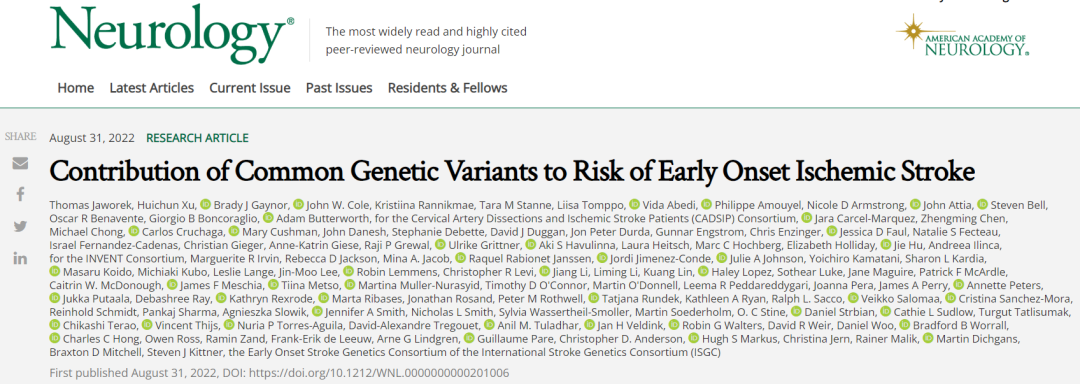Open Residents & Fellows section
Screen dimensions: 1080x384
448,88
